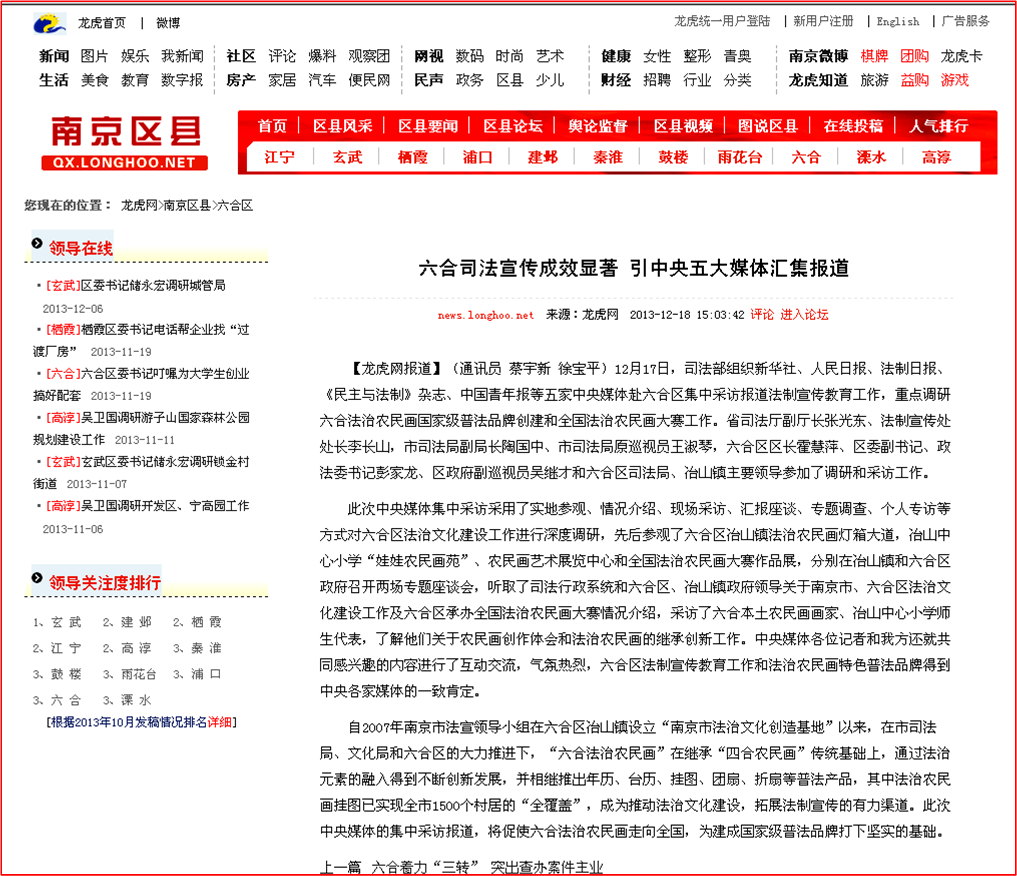Open the 南京微博 link
The width and height of the screenshot is (1017, 876).
tap(819, 56)
